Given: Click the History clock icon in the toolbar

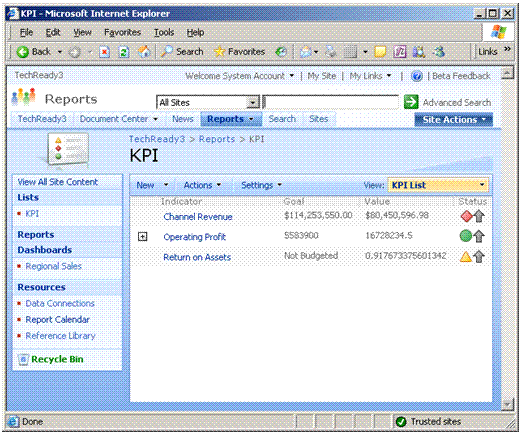Looking at the screenshot, I should [281, 52].
